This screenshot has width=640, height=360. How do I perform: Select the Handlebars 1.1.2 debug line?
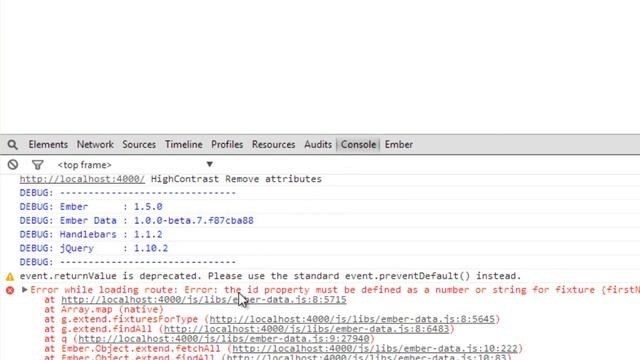coord(91,234)
